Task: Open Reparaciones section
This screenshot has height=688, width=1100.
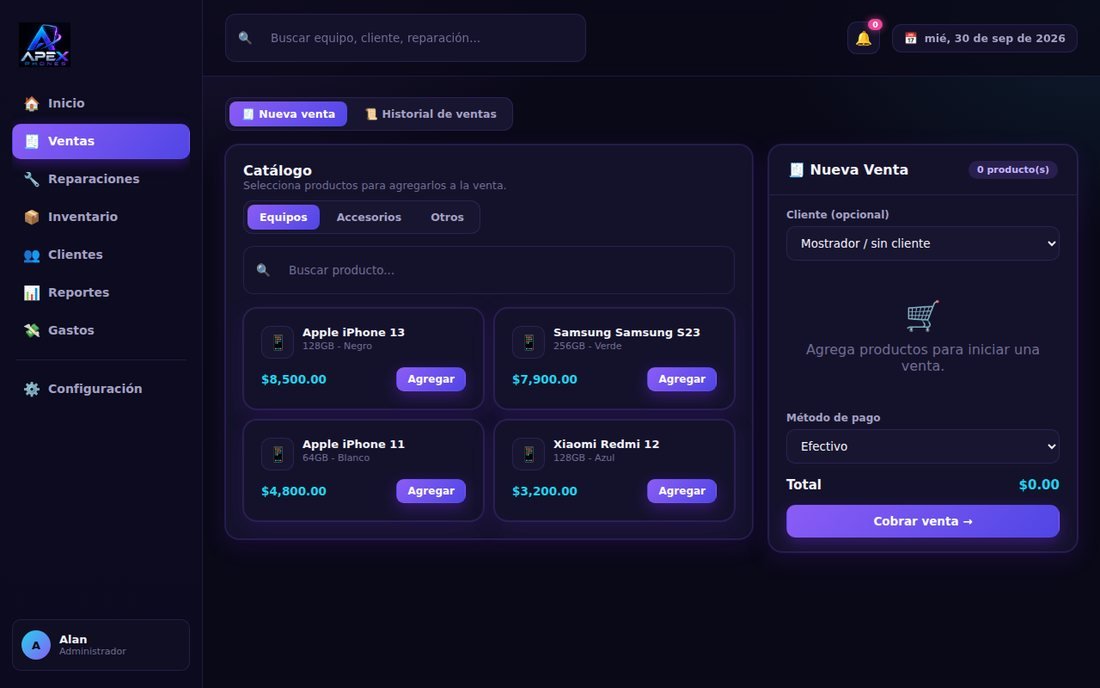Action: click(x=101, y=180)
